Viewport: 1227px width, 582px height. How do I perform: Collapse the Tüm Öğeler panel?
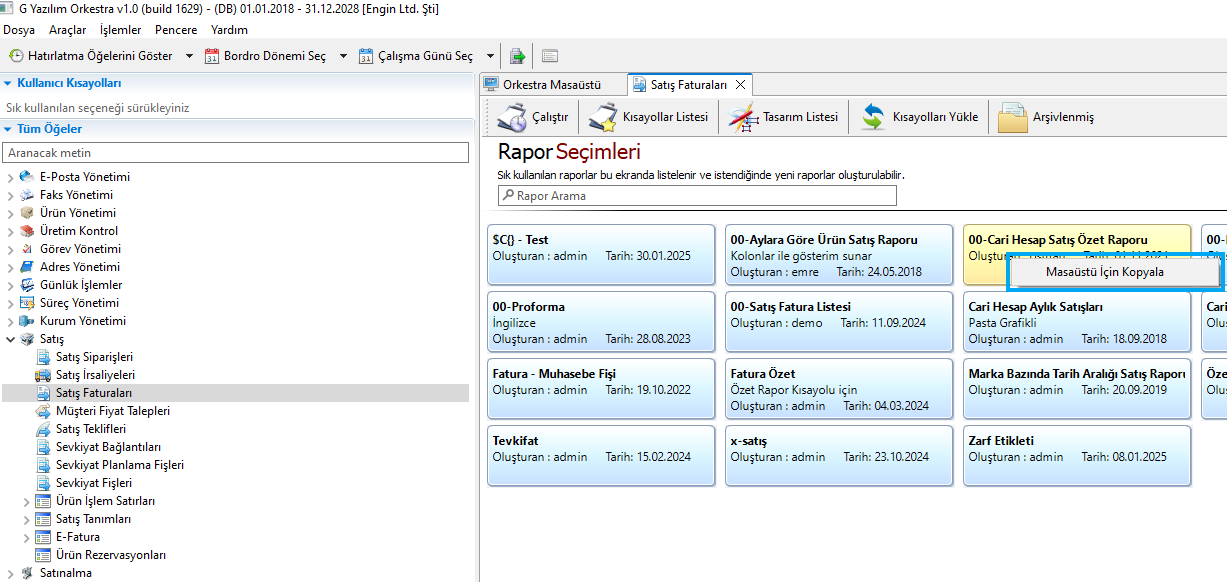tap(9, 129)
